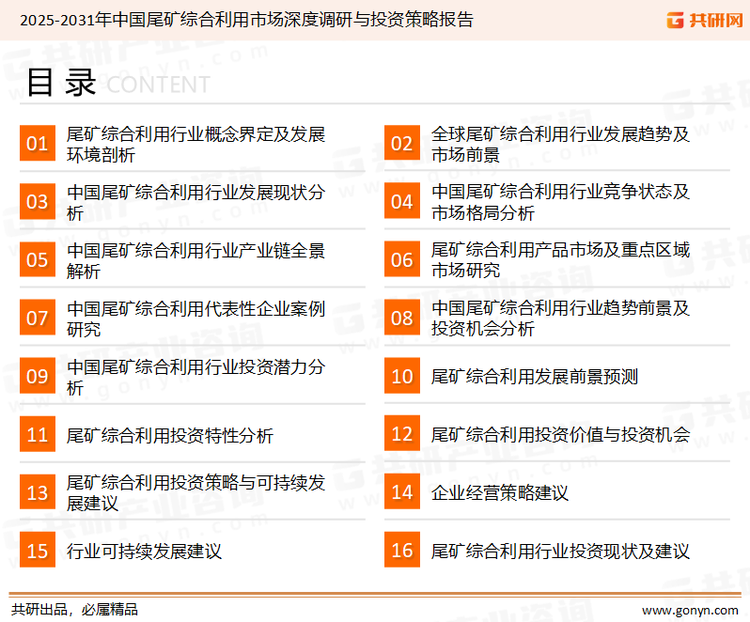
Task: Open chapter 尾矿综合利用行业投资现状及建议
Action: 560,551
